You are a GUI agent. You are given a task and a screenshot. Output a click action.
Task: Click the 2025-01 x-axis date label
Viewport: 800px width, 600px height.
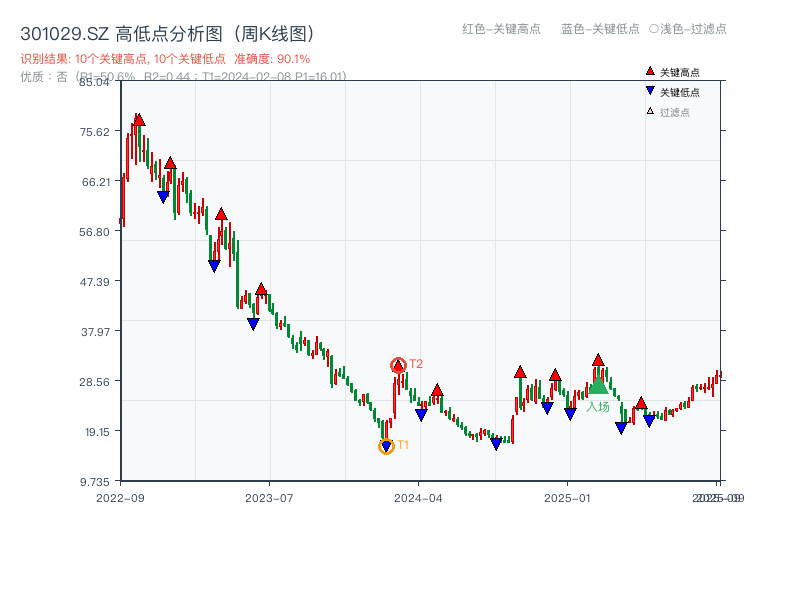(x=567, y=498)
